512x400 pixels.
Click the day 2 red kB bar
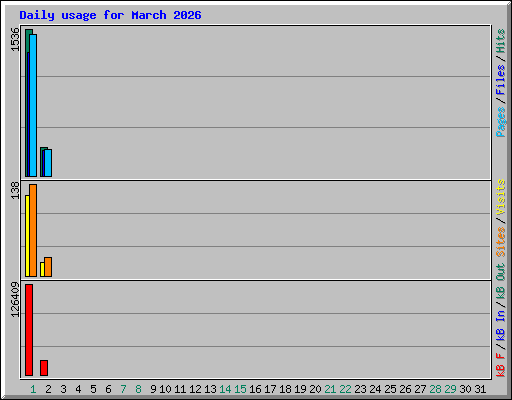44,368
